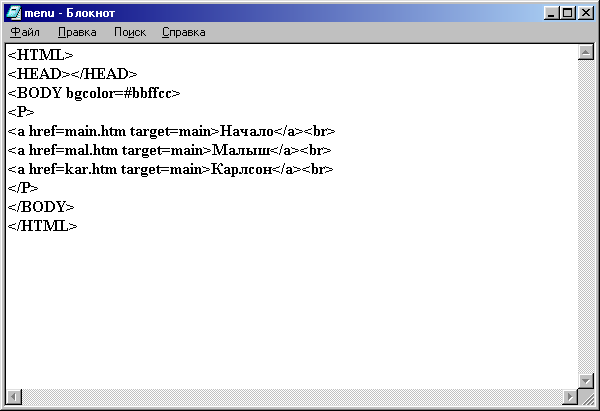
Task: Click the <HTML> opening tag line
Action: click(x=40, y=55)
